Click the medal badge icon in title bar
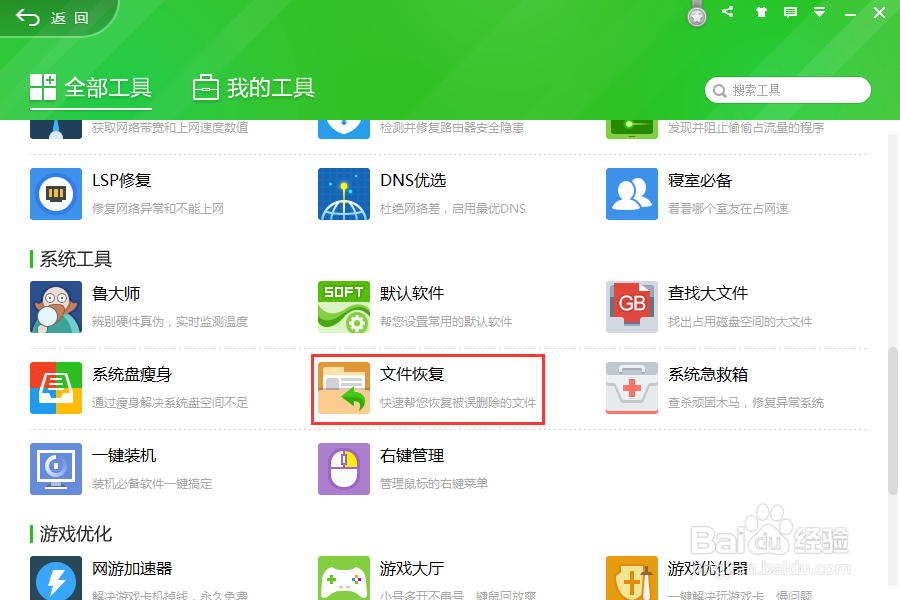This screenshot has width=900, height=600. coord(696,14)
